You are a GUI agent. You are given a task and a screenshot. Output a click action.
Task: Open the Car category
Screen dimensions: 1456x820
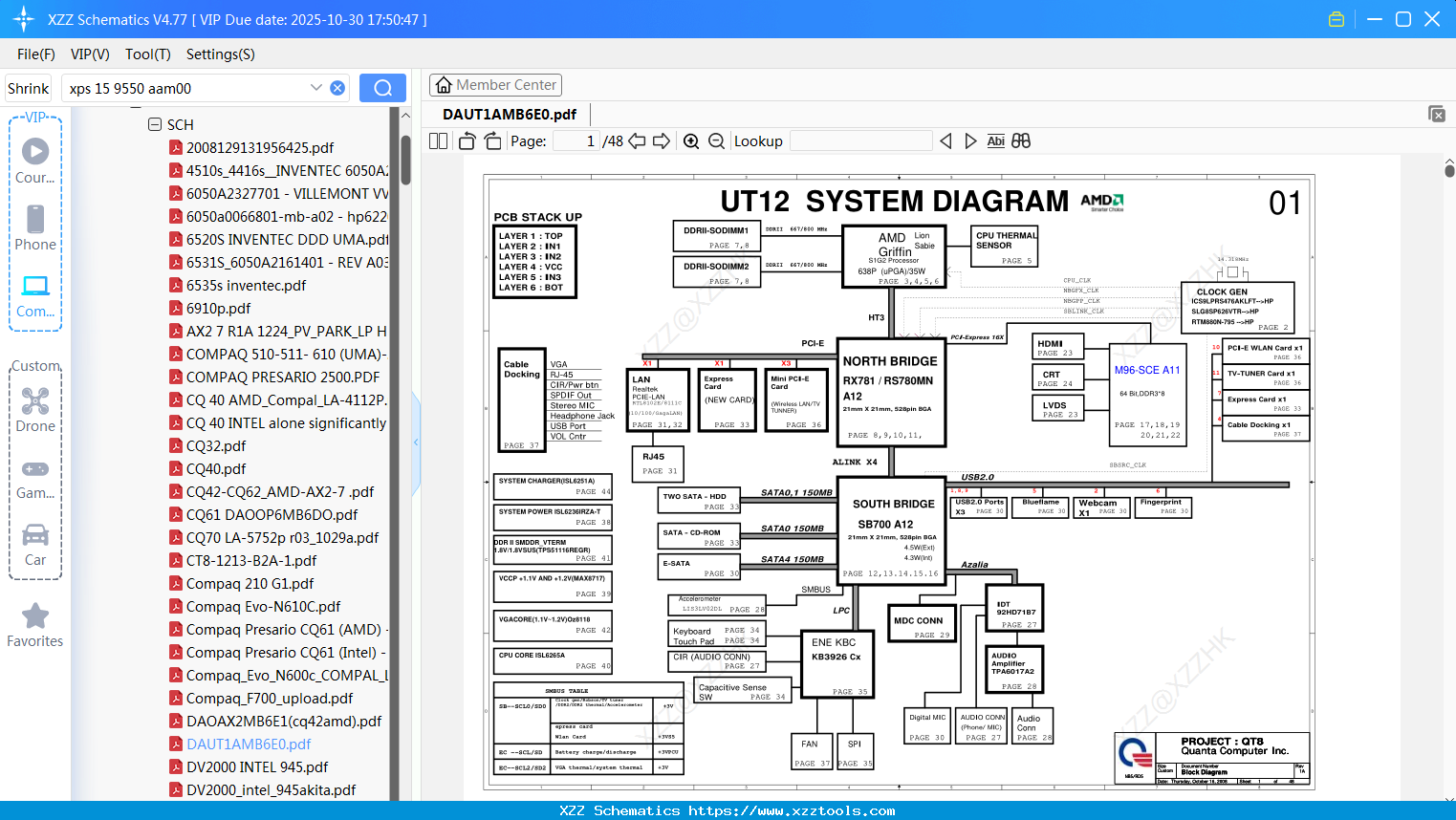[x=35, y=545]
